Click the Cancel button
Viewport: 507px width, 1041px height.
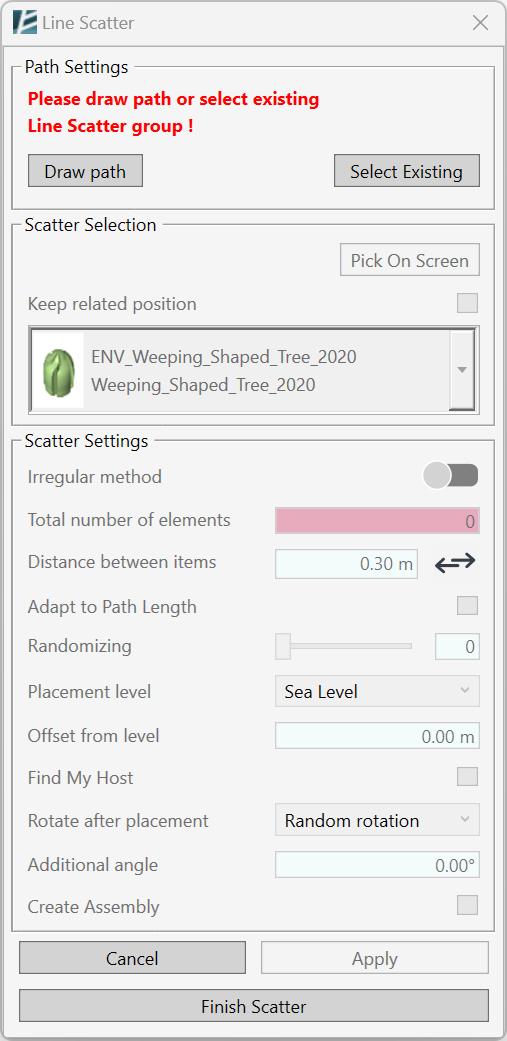click(132, 958)
